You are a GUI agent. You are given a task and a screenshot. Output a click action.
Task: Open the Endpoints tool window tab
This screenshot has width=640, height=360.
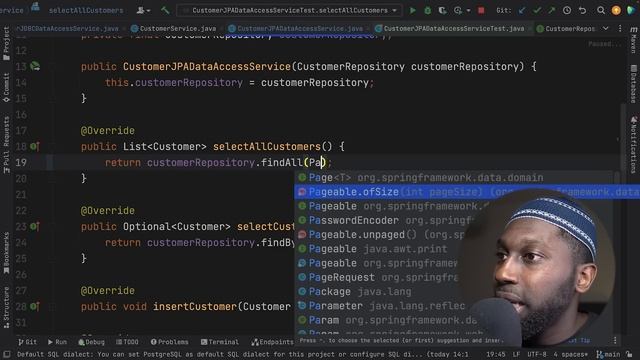tap(273, 342)
